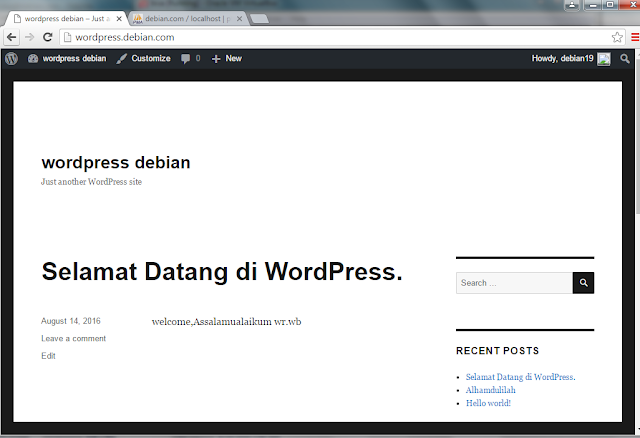Click the Chrome user profile button in title bar
Screen dimensions: 640x438
[572, 5]
